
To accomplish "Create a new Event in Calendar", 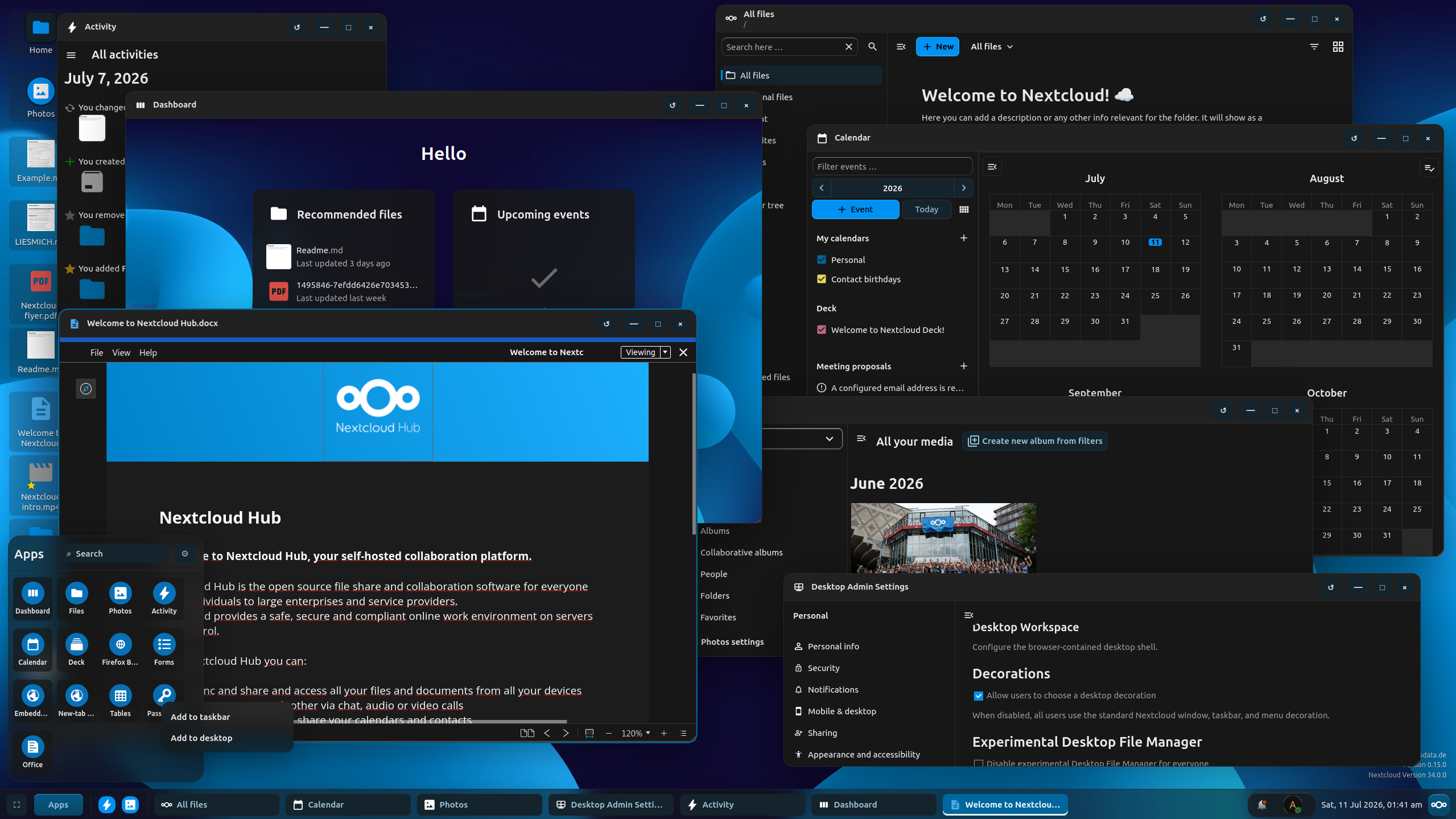I will 855,209.
